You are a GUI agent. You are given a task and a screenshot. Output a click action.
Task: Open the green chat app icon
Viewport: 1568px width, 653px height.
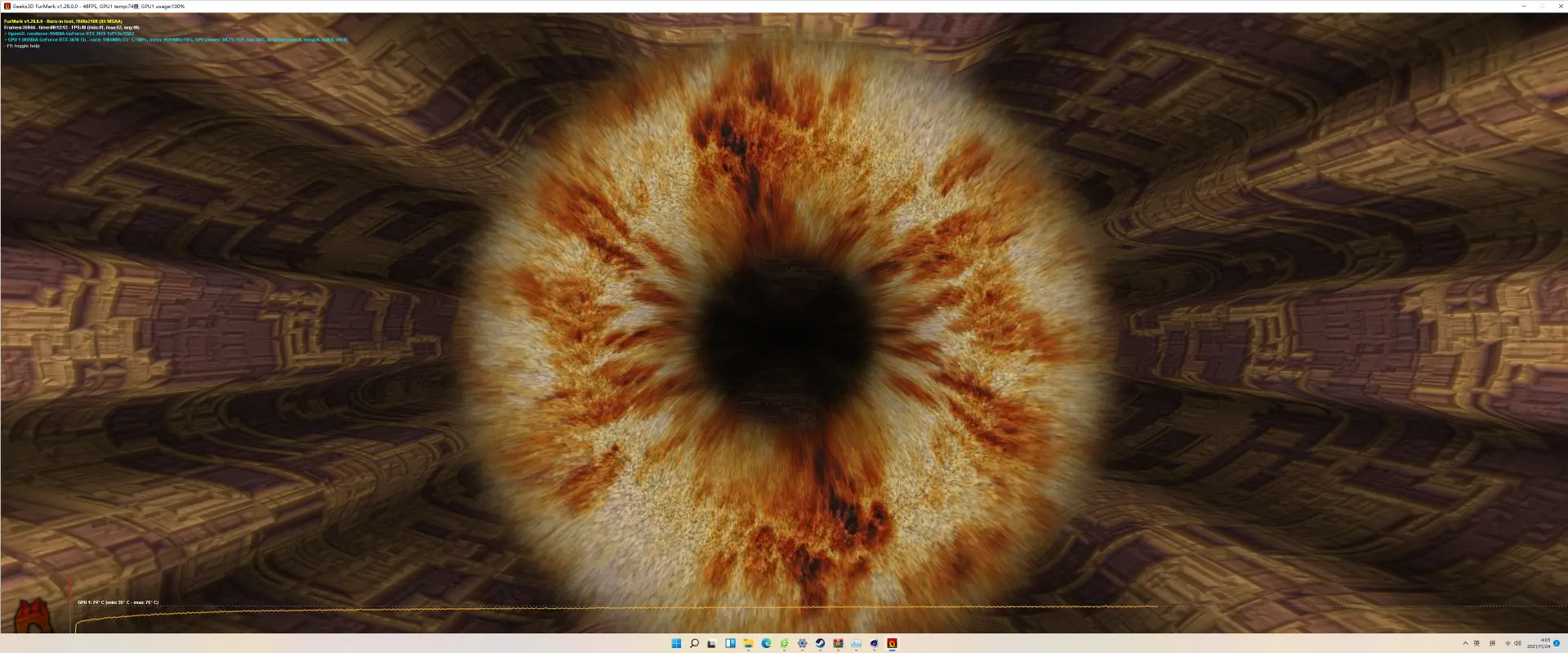(784, 644)
